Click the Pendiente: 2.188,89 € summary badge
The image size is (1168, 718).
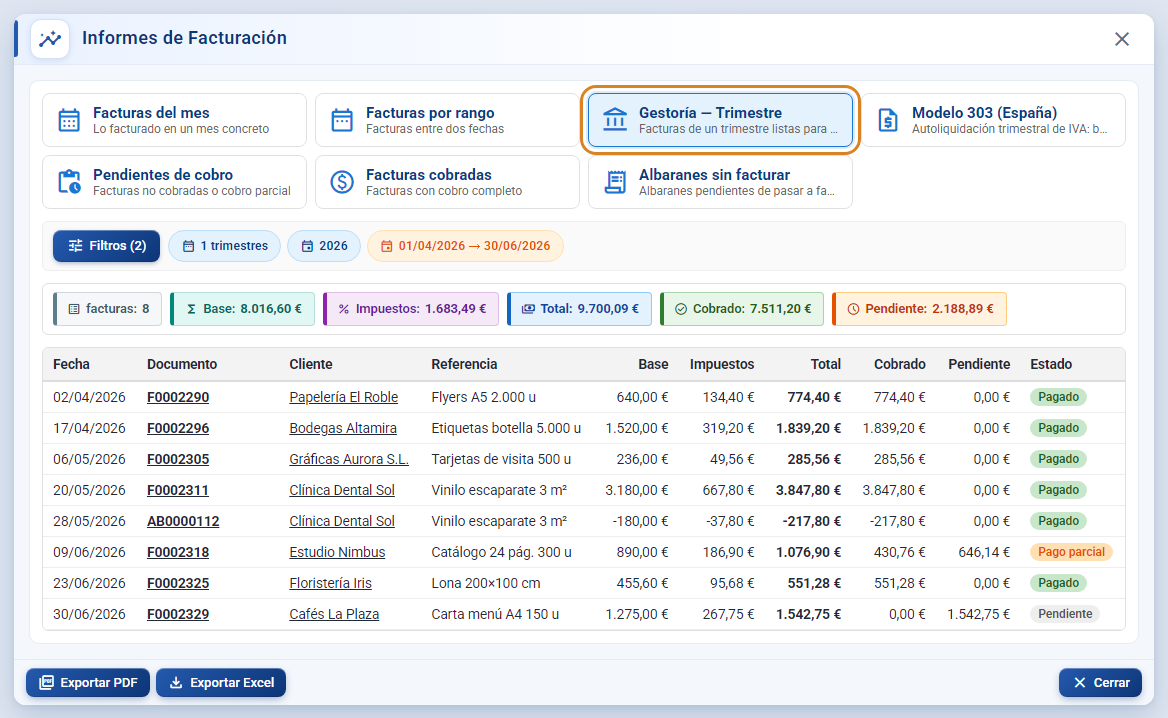coord(920,308)
